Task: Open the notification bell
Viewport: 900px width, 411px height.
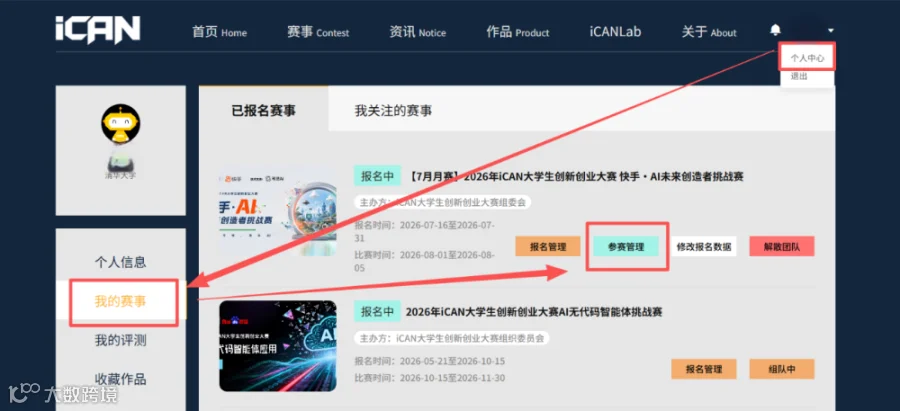Action: [775, 30]
